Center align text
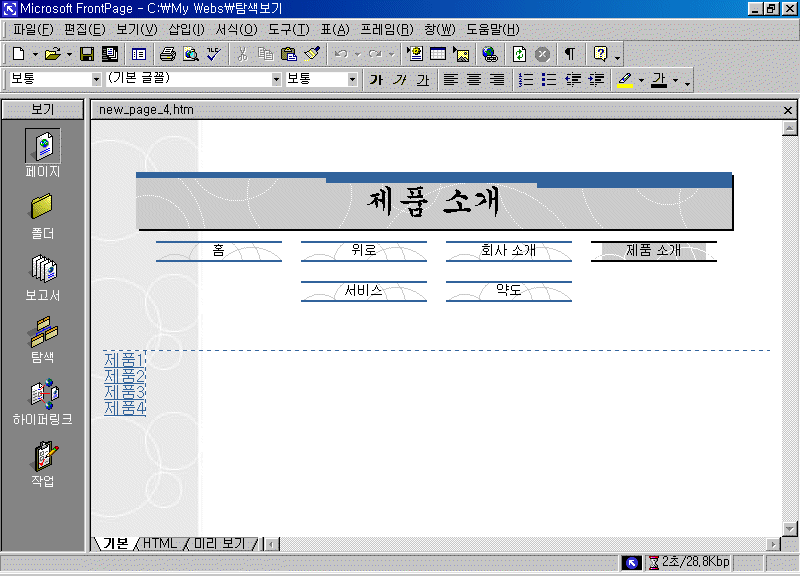Viewport: 800px width, 576px height. click(x=474, y=80)
